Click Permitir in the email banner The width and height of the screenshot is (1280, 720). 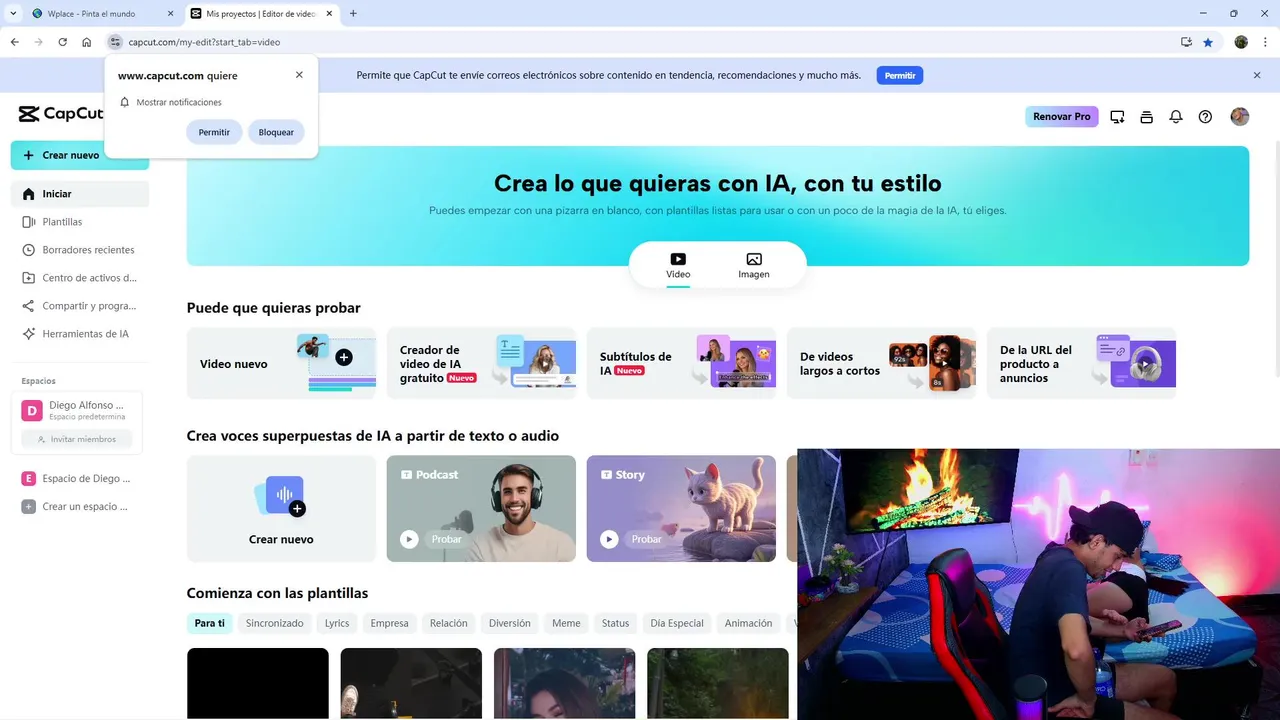(900, 75)
